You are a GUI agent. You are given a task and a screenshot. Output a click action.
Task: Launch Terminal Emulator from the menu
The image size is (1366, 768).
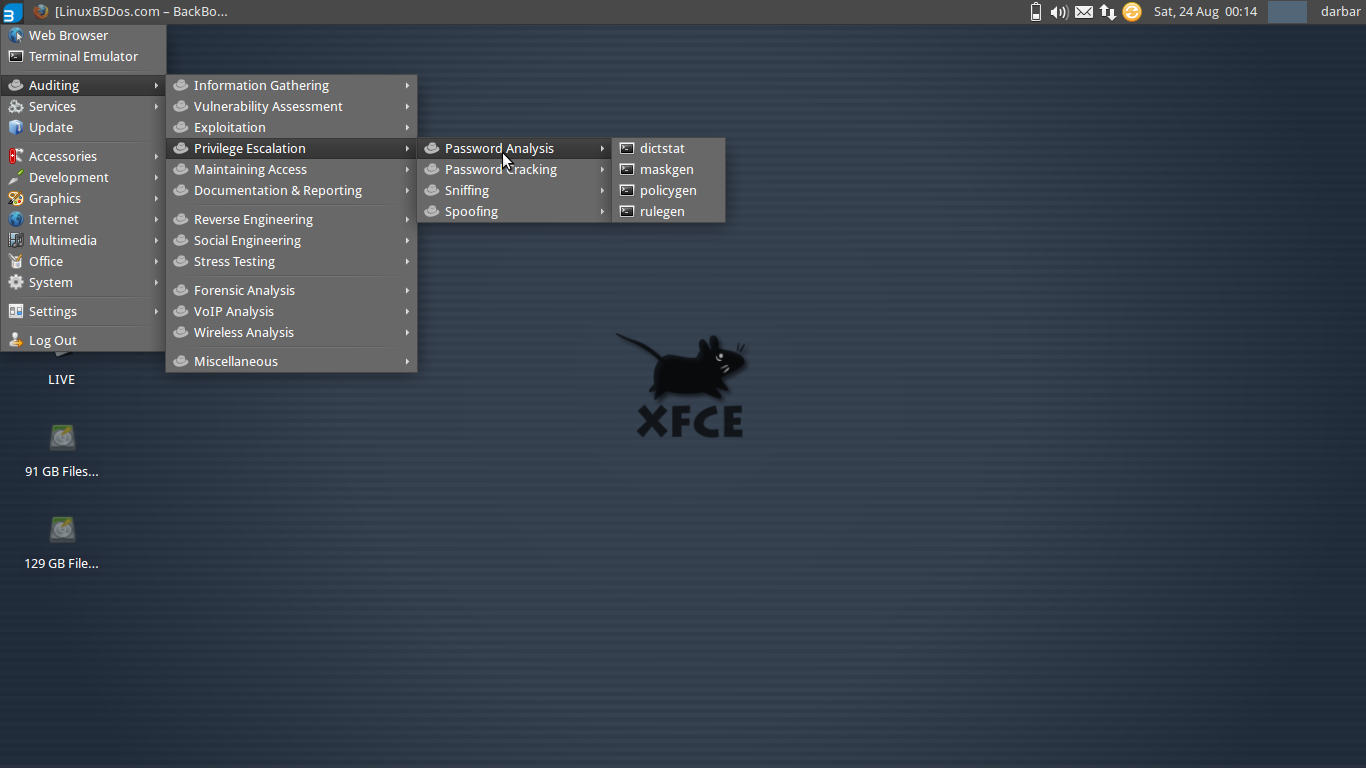[83, 56]
